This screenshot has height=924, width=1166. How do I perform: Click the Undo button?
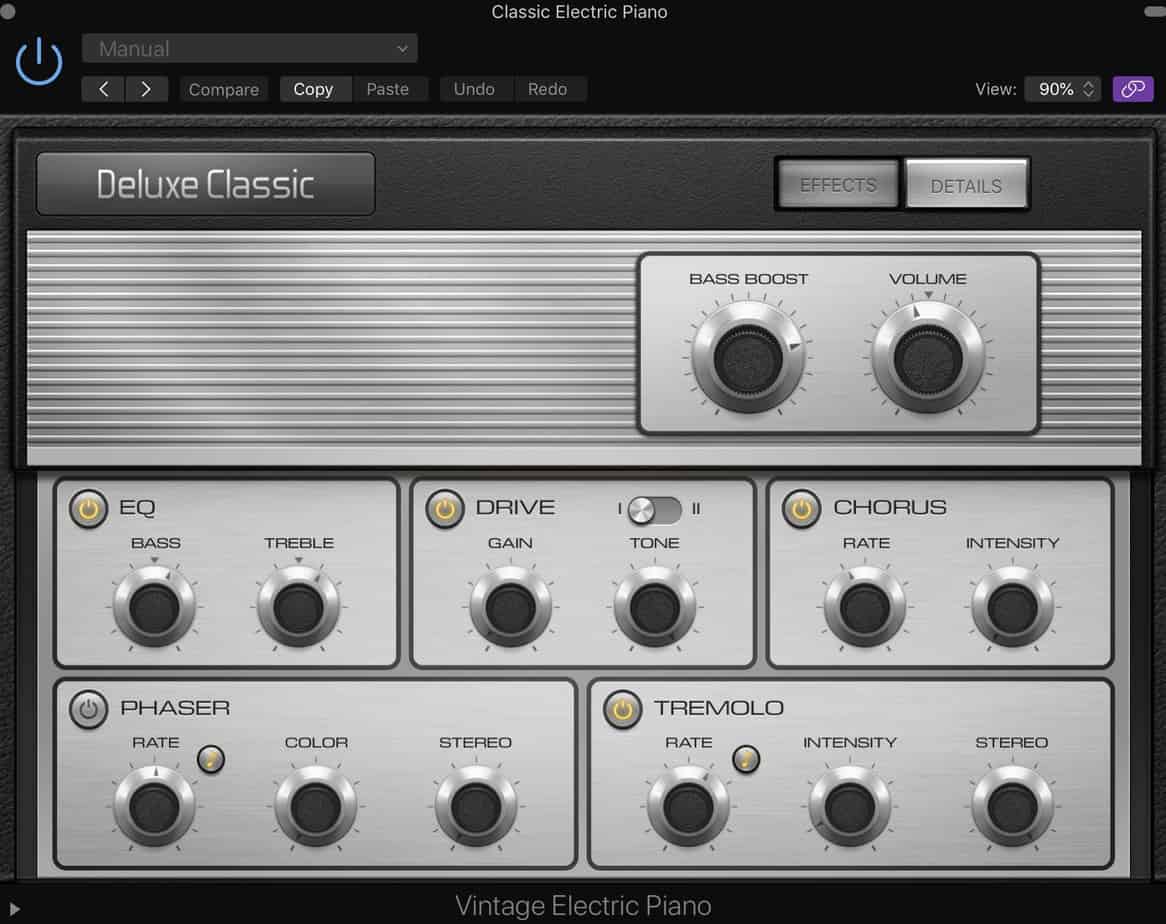[x=475, y=89]
